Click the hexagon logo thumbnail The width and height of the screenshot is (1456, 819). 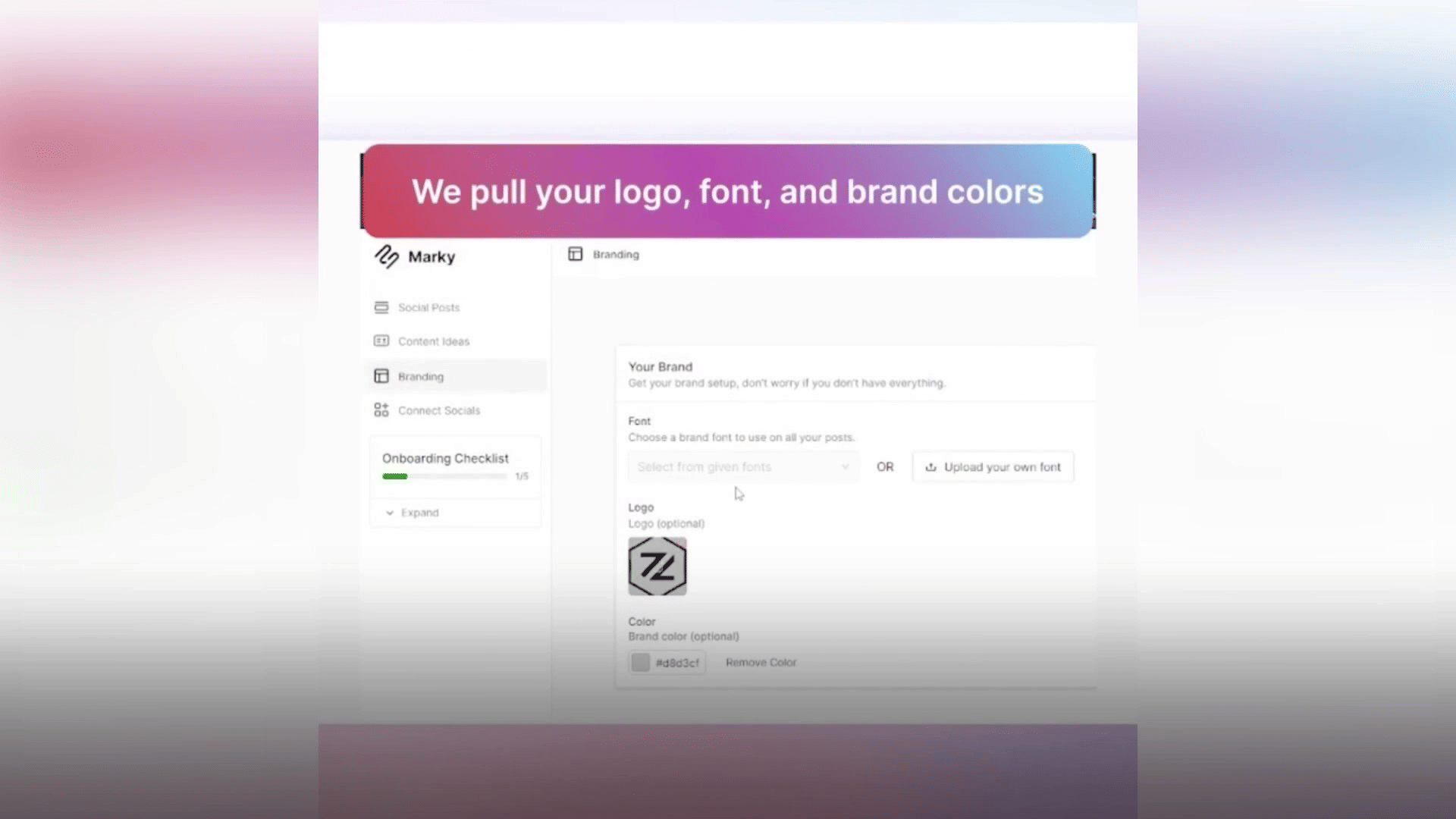pyautogui.click(x=657, y=566)
